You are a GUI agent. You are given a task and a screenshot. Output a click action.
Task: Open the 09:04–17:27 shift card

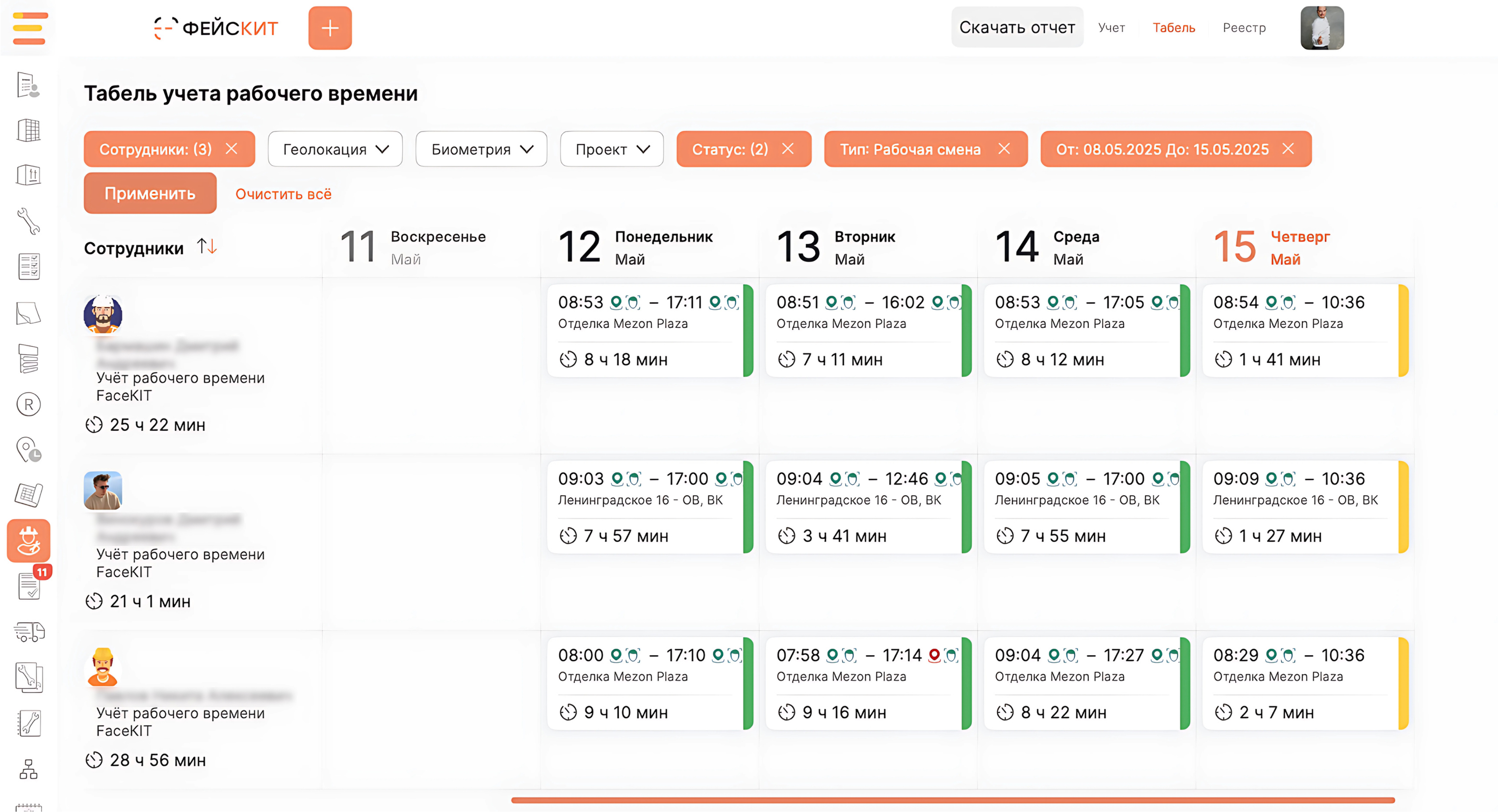(x=1087, y=684)
